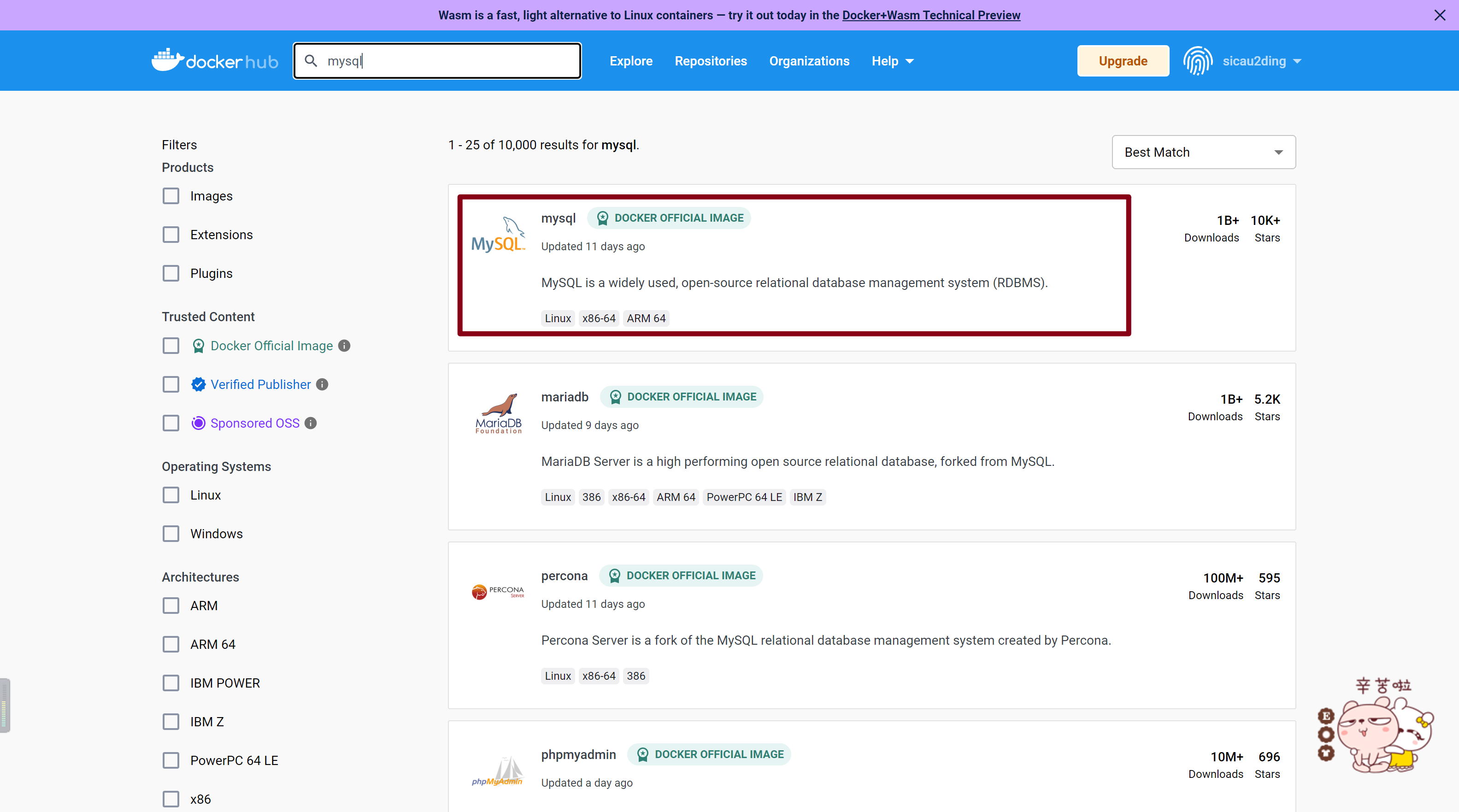
Task: Open the Best Match sort dropdown
Action: click(1204, 153)
